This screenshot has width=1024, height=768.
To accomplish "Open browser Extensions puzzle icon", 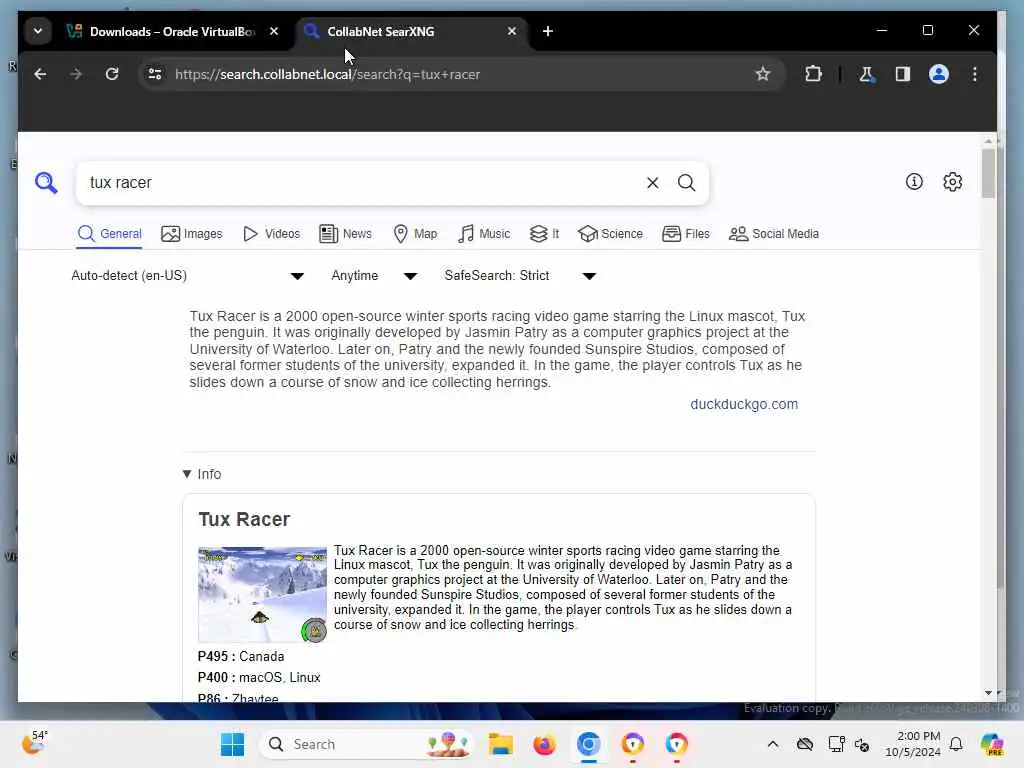I will [813, 74].
